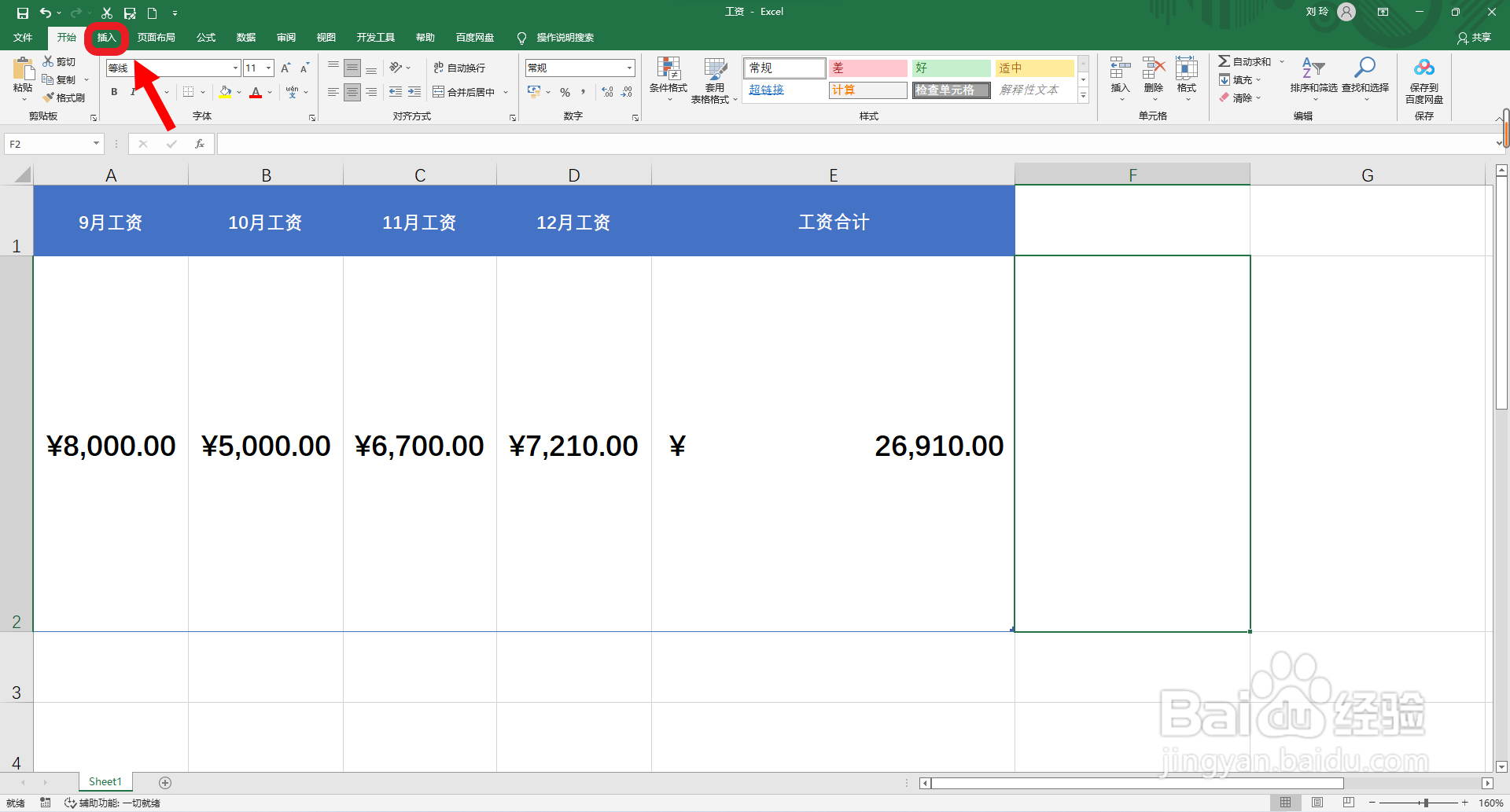Open the font size 11 dropdown

(x=269, y=68)
